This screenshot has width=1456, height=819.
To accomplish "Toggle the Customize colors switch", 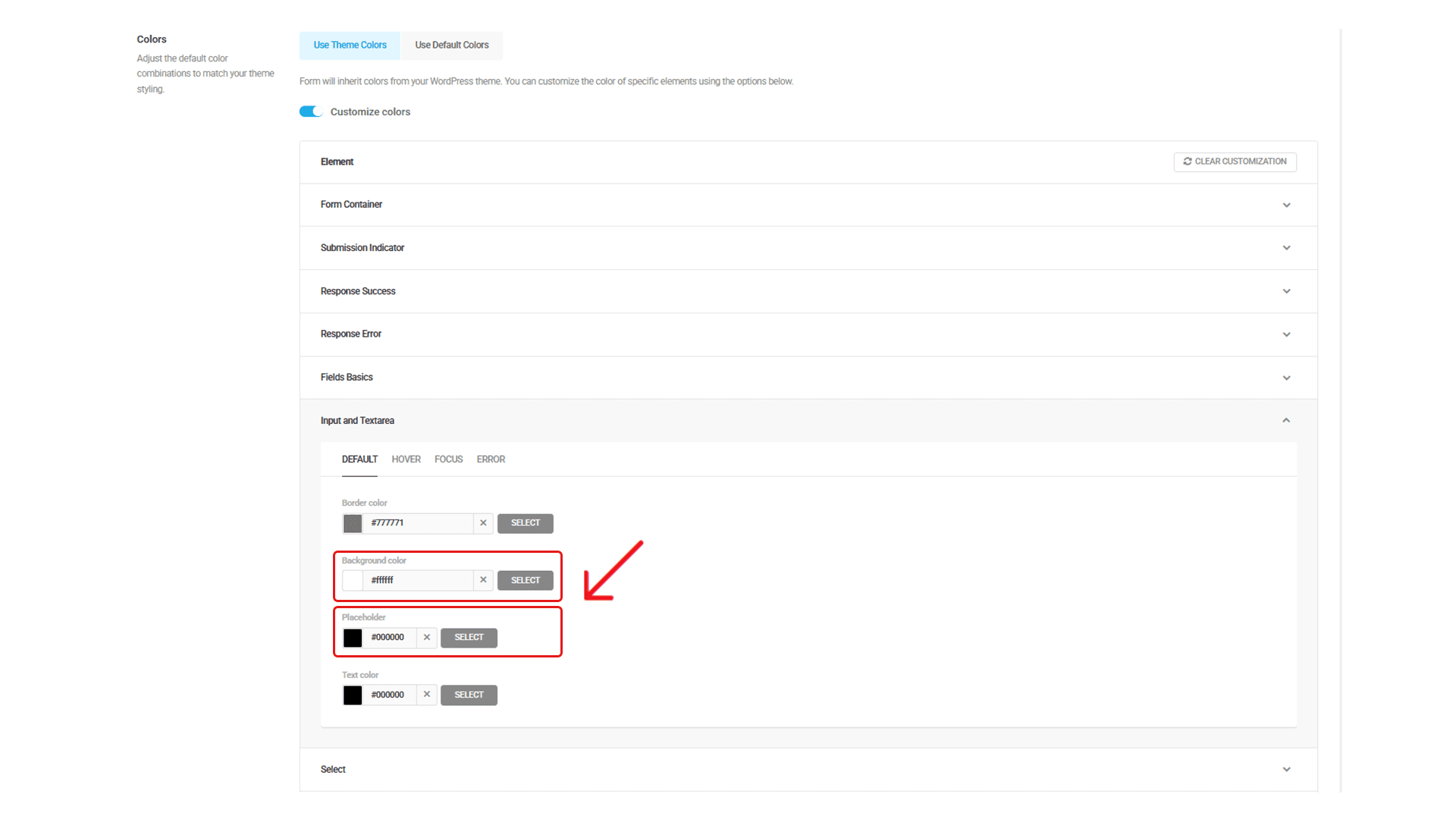I will click(x=311, y=111).
